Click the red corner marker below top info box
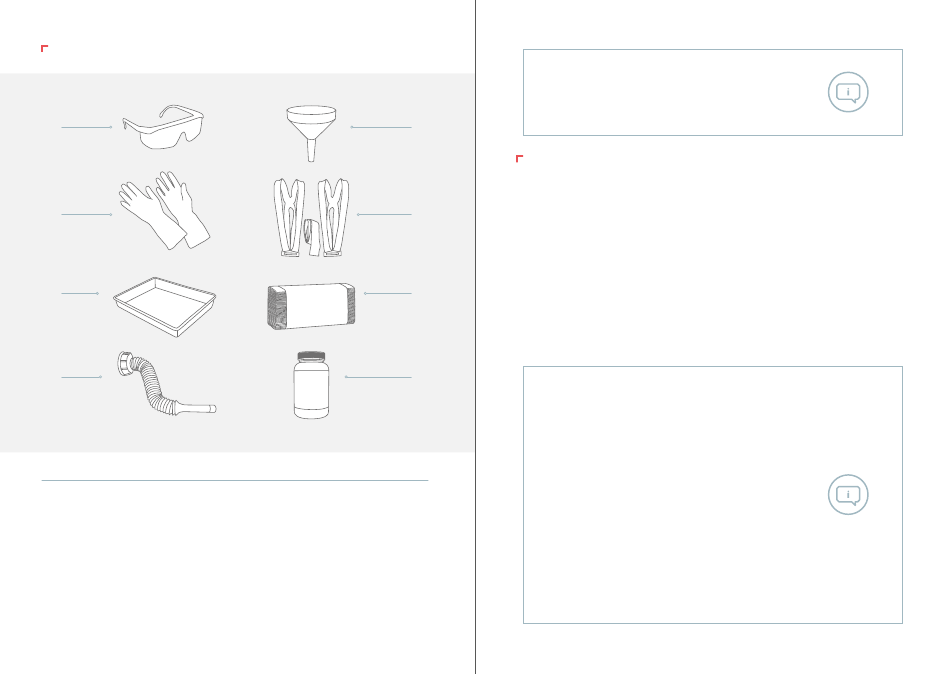 tap(519, 158)
